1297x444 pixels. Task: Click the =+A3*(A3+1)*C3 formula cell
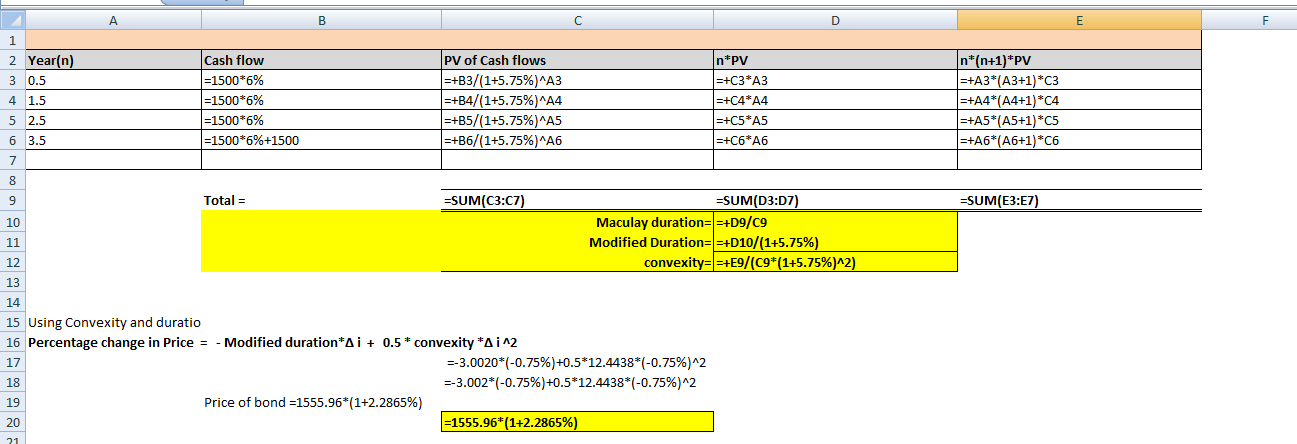pos(1078,80)
